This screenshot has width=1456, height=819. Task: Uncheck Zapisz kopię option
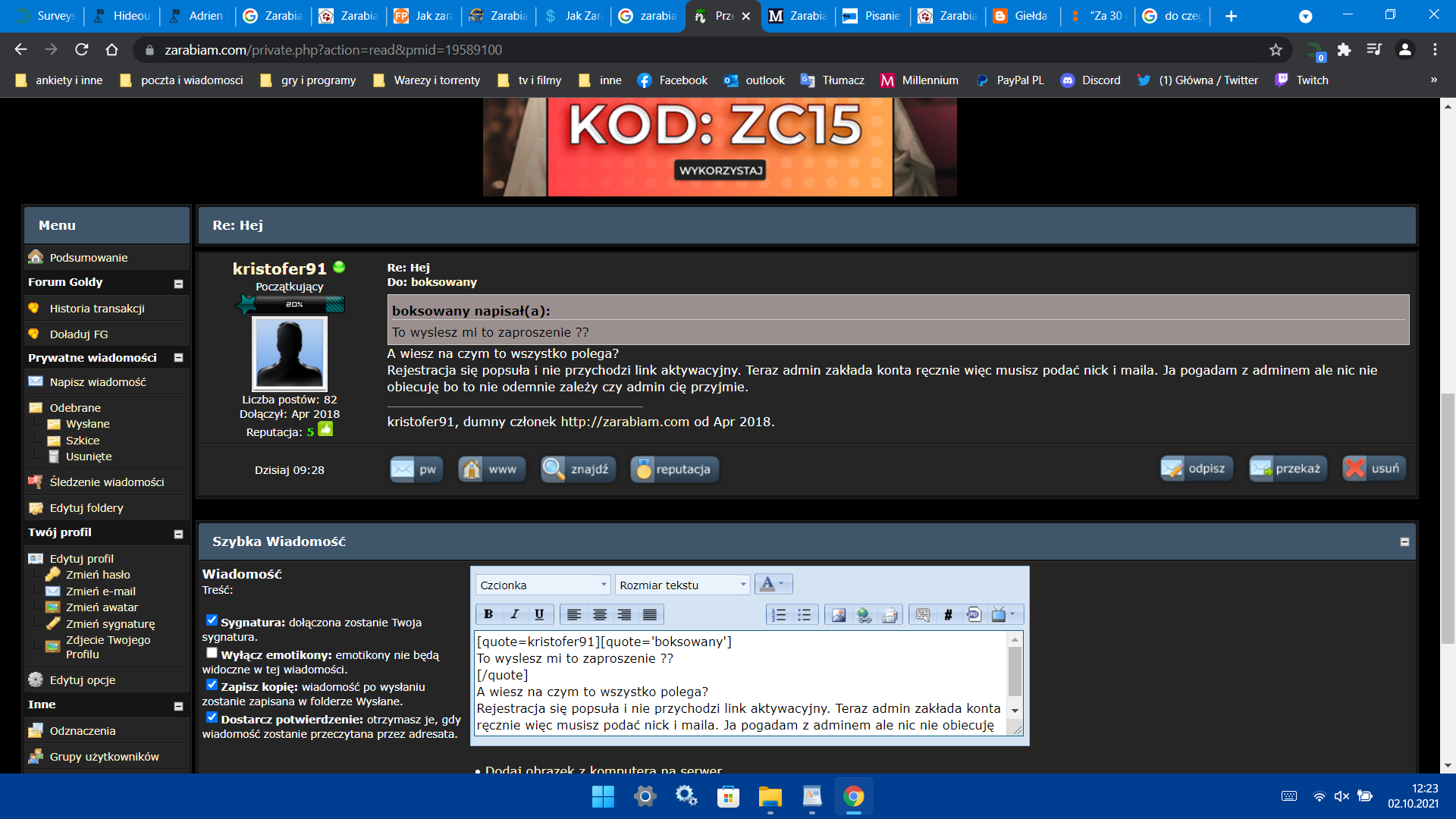[x=212, y=685]
